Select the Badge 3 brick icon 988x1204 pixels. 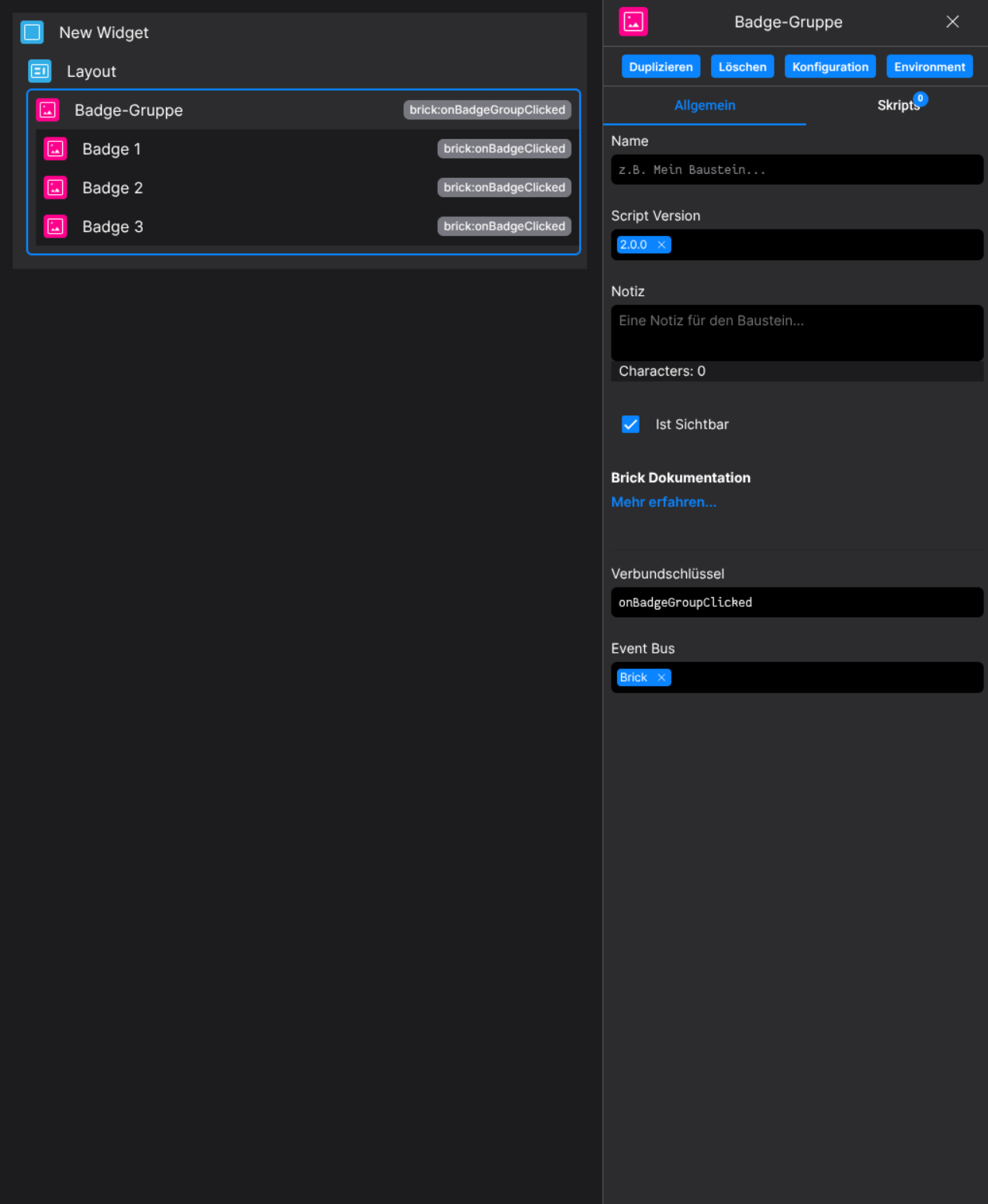pyautogui.click(x=55, y=226)
